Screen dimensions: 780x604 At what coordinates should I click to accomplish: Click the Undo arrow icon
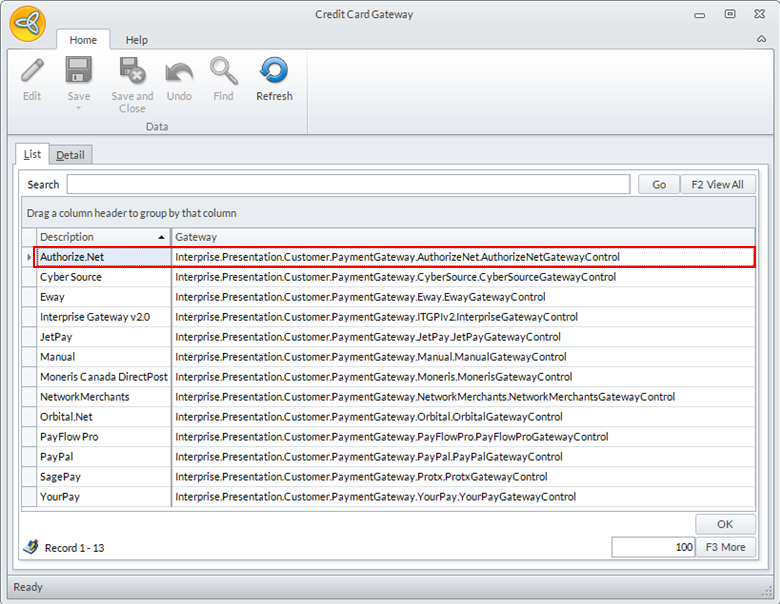pos(179,72)
